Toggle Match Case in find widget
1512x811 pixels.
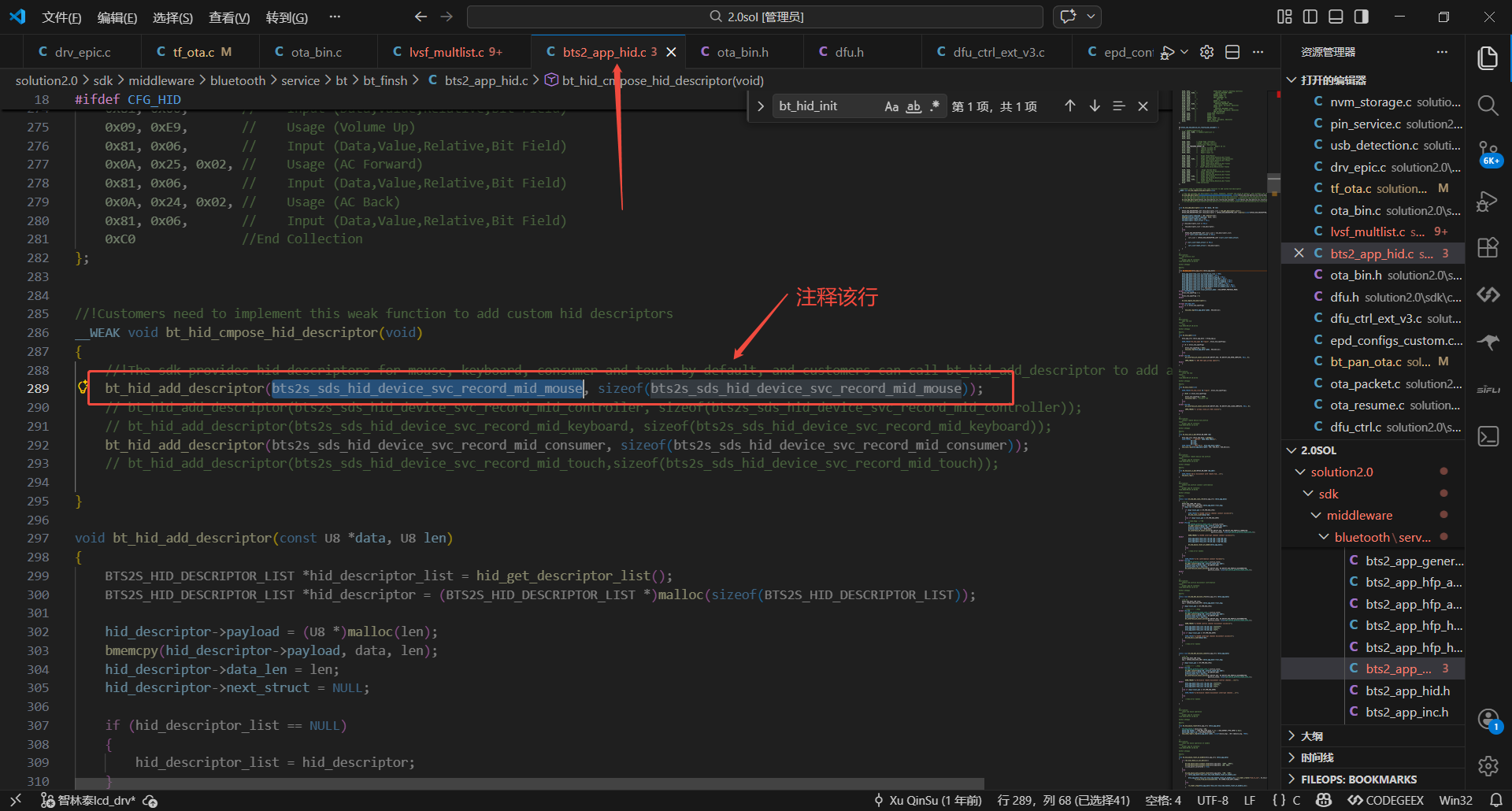[891, 106]
